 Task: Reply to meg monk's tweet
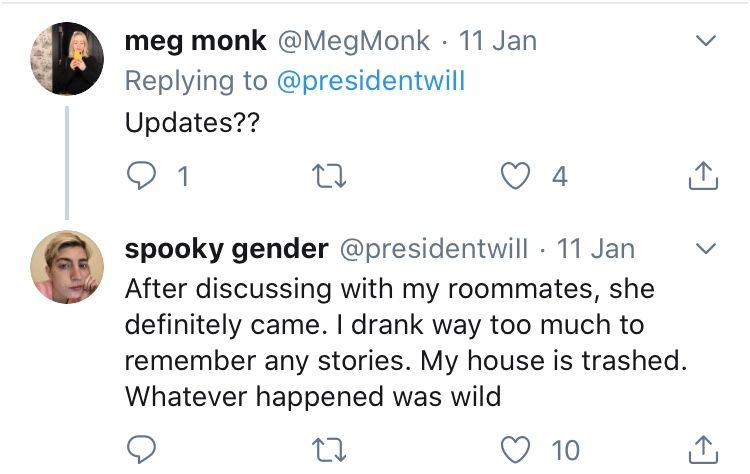tap(141, 176)
